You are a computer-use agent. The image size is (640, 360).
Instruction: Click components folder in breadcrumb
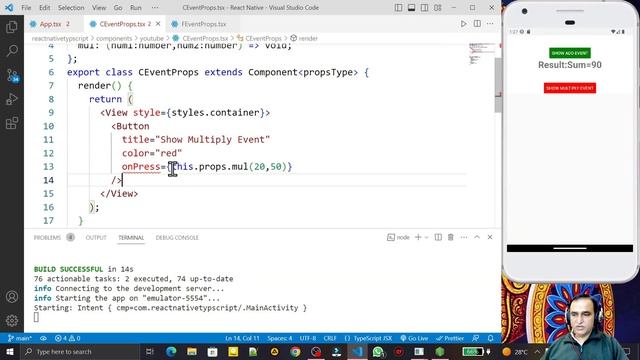114,38
